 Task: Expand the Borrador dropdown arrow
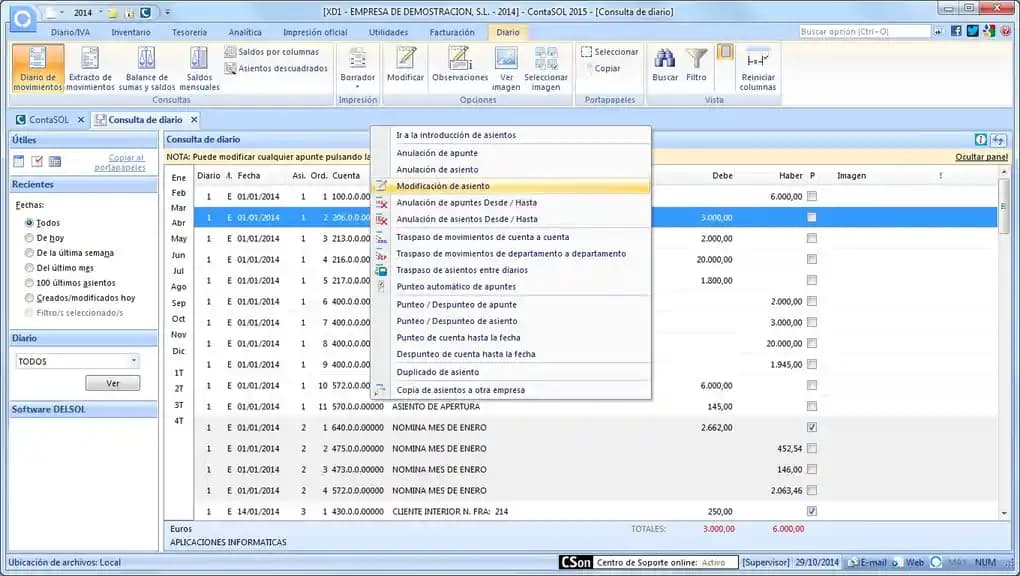coord(358,87)
